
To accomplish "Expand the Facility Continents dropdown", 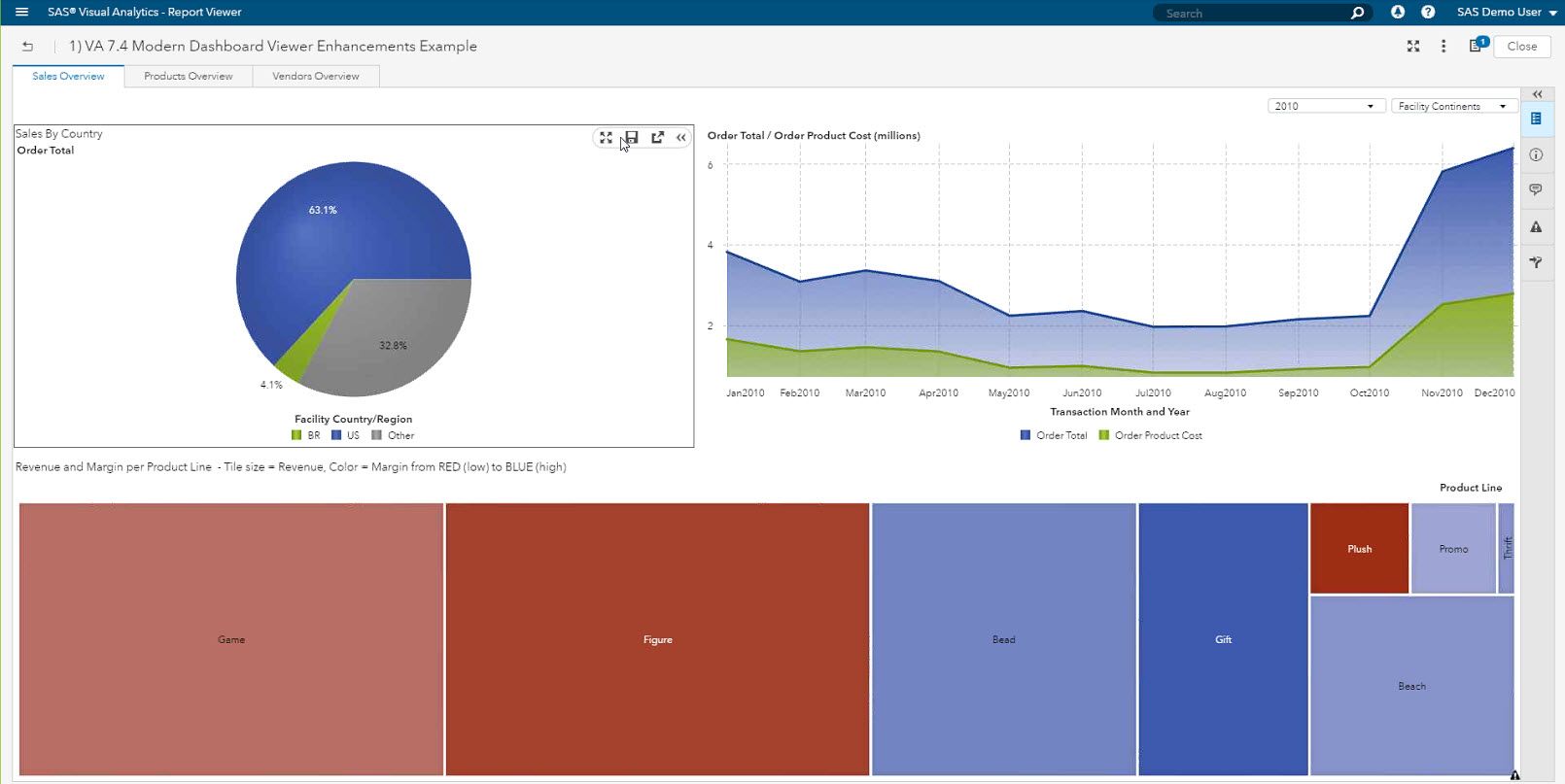I will 1453,106.
